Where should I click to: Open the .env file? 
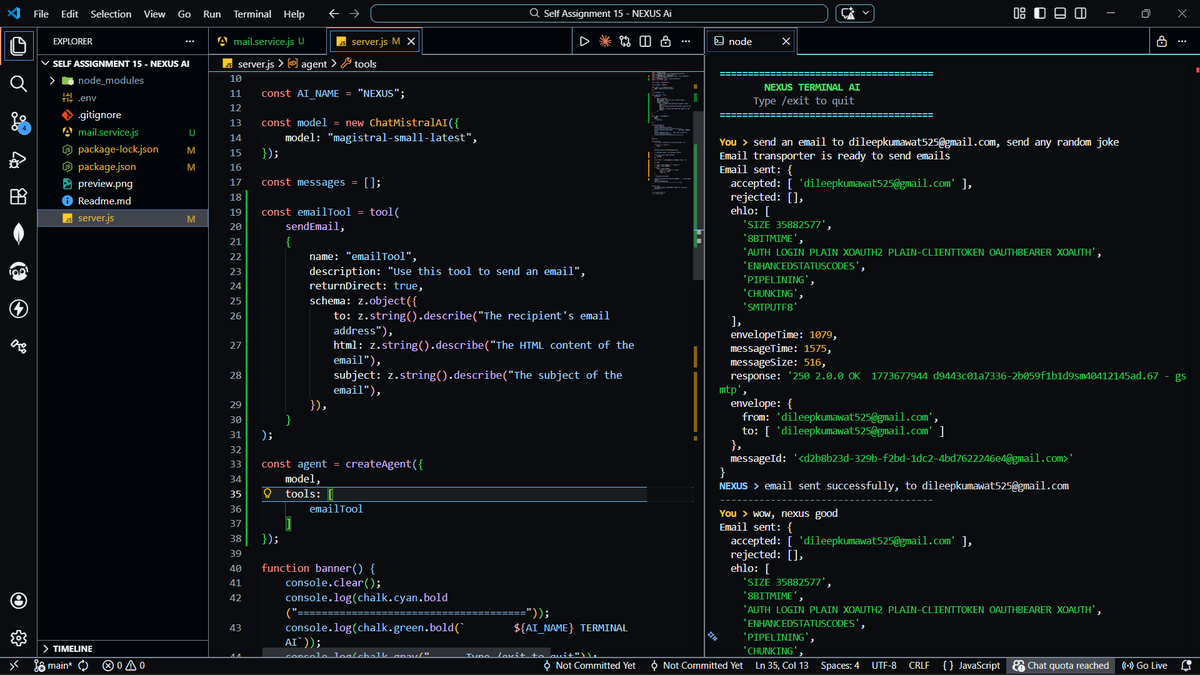pyautogui.click(x=123, y=98)
